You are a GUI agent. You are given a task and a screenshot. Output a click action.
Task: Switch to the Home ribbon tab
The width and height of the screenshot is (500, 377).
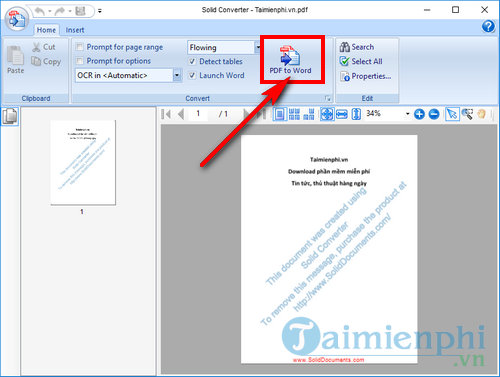pos(46,30)
